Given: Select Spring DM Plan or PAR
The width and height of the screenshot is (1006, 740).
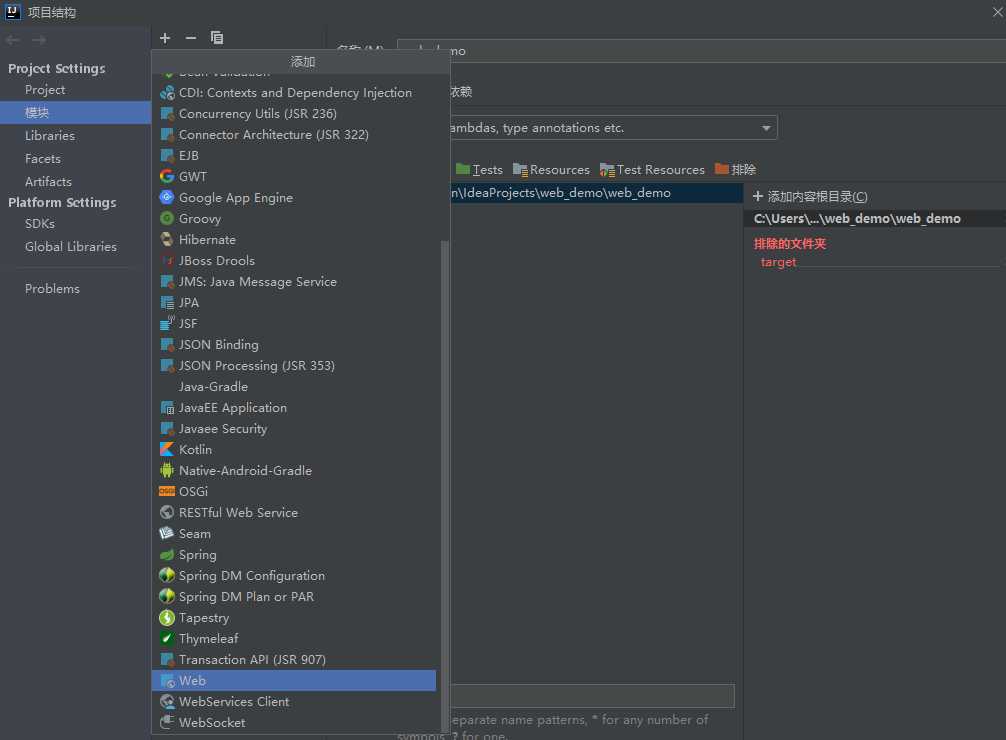Looking at the screenshot, I should point(294,596).
